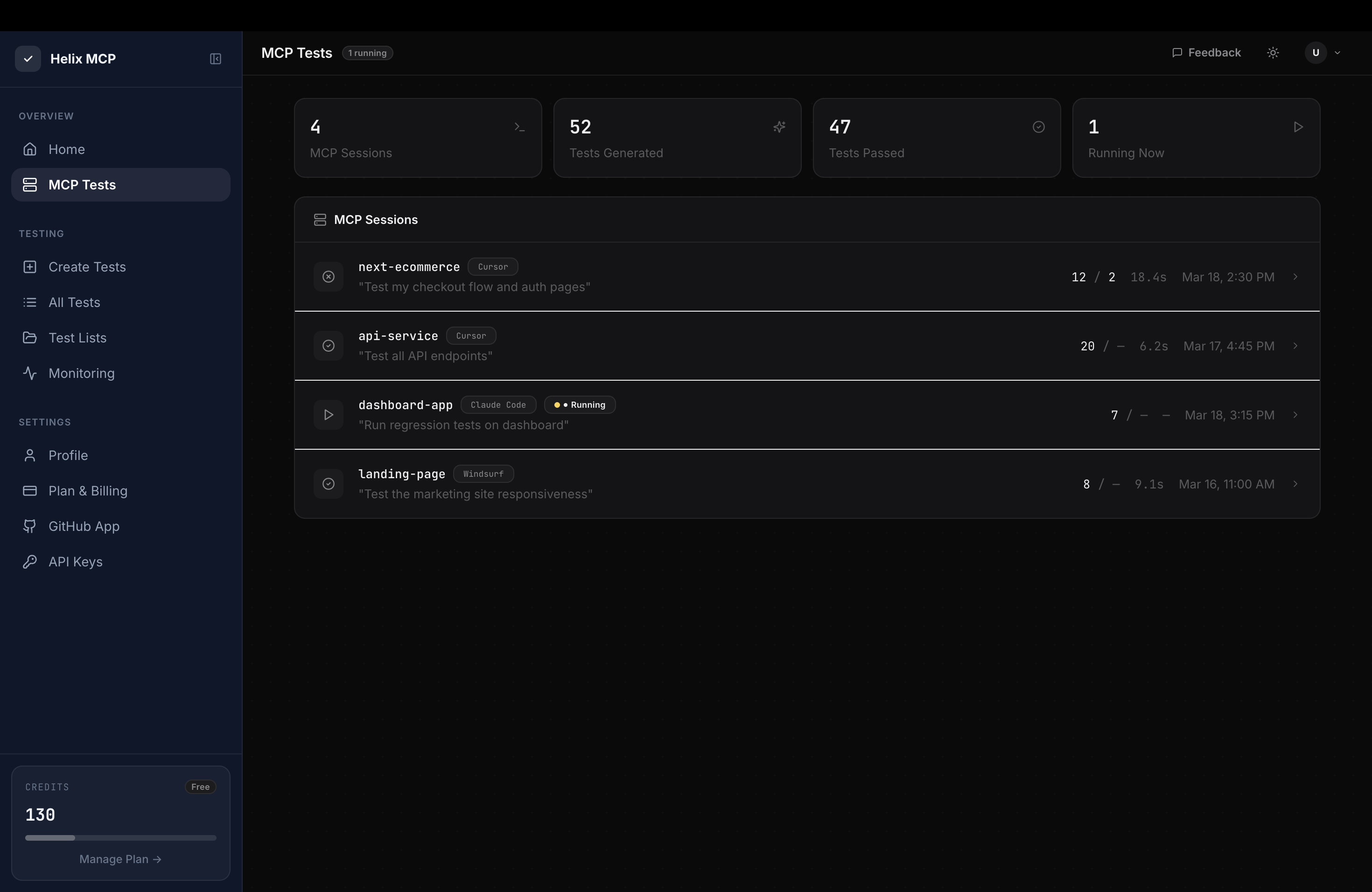This screenshot has width=1372, height=892.
Task: Click the Helix MCP logo icon
Action: click(x=28, y=59)
